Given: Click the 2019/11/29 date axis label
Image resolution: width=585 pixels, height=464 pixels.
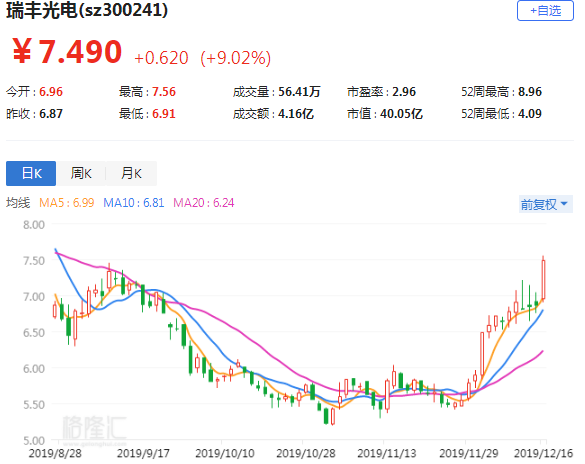Looking at the screenshot, I should tap(469, 454).
